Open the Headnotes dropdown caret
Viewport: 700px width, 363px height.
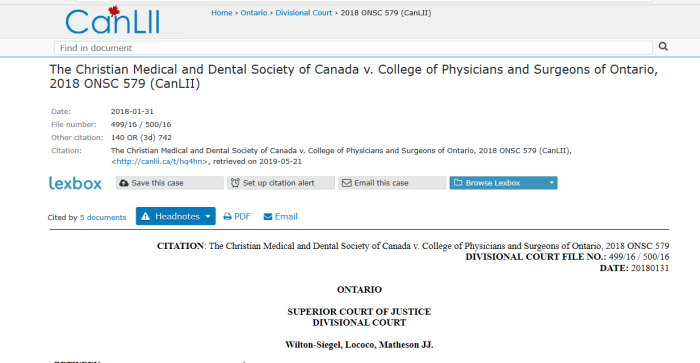tap(208, 217)
